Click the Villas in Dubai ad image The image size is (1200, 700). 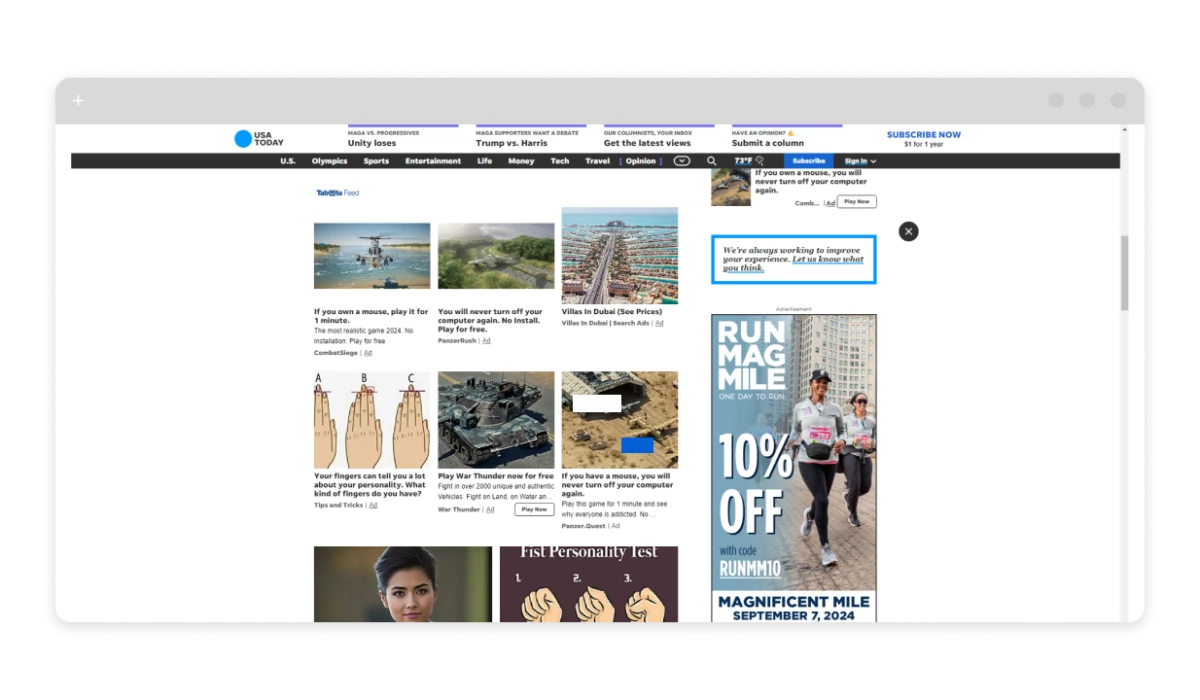(619, 255)
